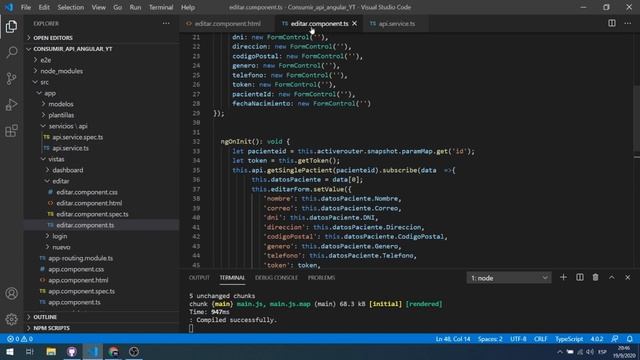640x360 pixels.
Task: Expand the nuevo folder
Action: tap(102, 247)
